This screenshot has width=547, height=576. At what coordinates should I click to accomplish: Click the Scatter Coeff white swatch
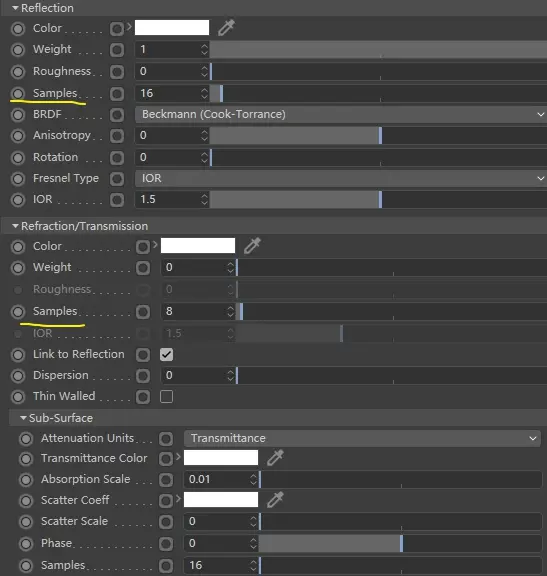point(221,500)
